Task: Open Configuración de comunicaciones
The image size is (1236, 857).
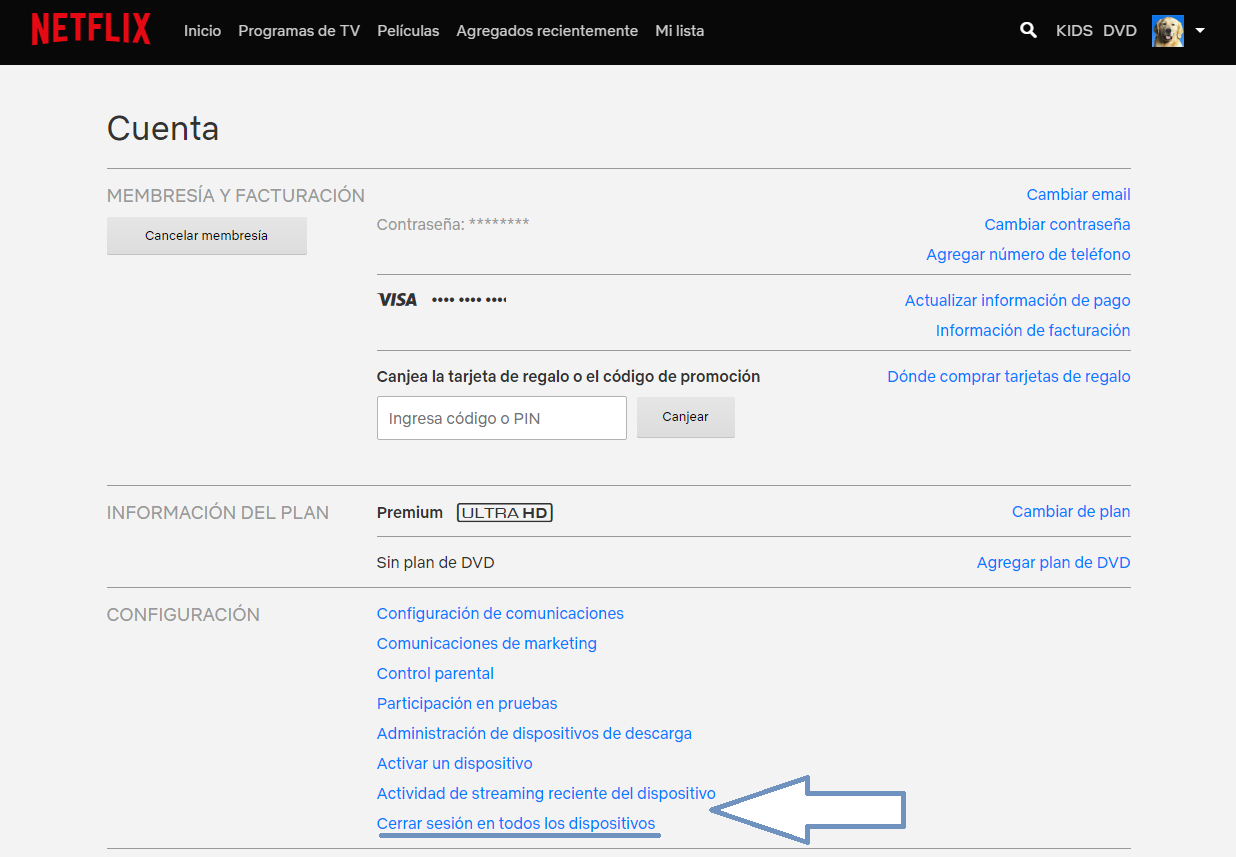Action: click(500, 614)
